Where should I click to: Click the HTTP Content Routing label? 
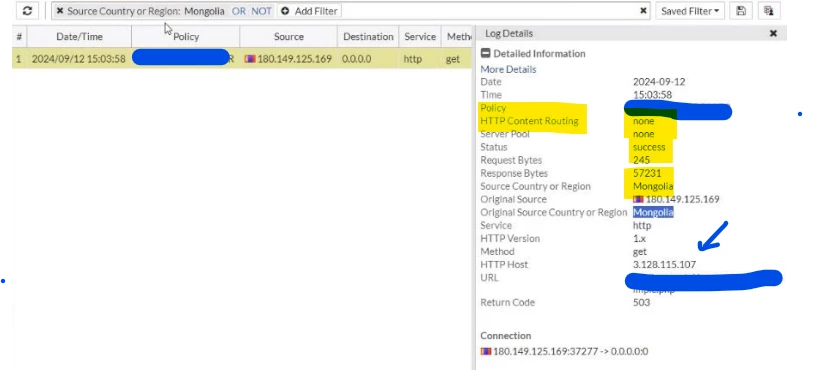[529, 121]
